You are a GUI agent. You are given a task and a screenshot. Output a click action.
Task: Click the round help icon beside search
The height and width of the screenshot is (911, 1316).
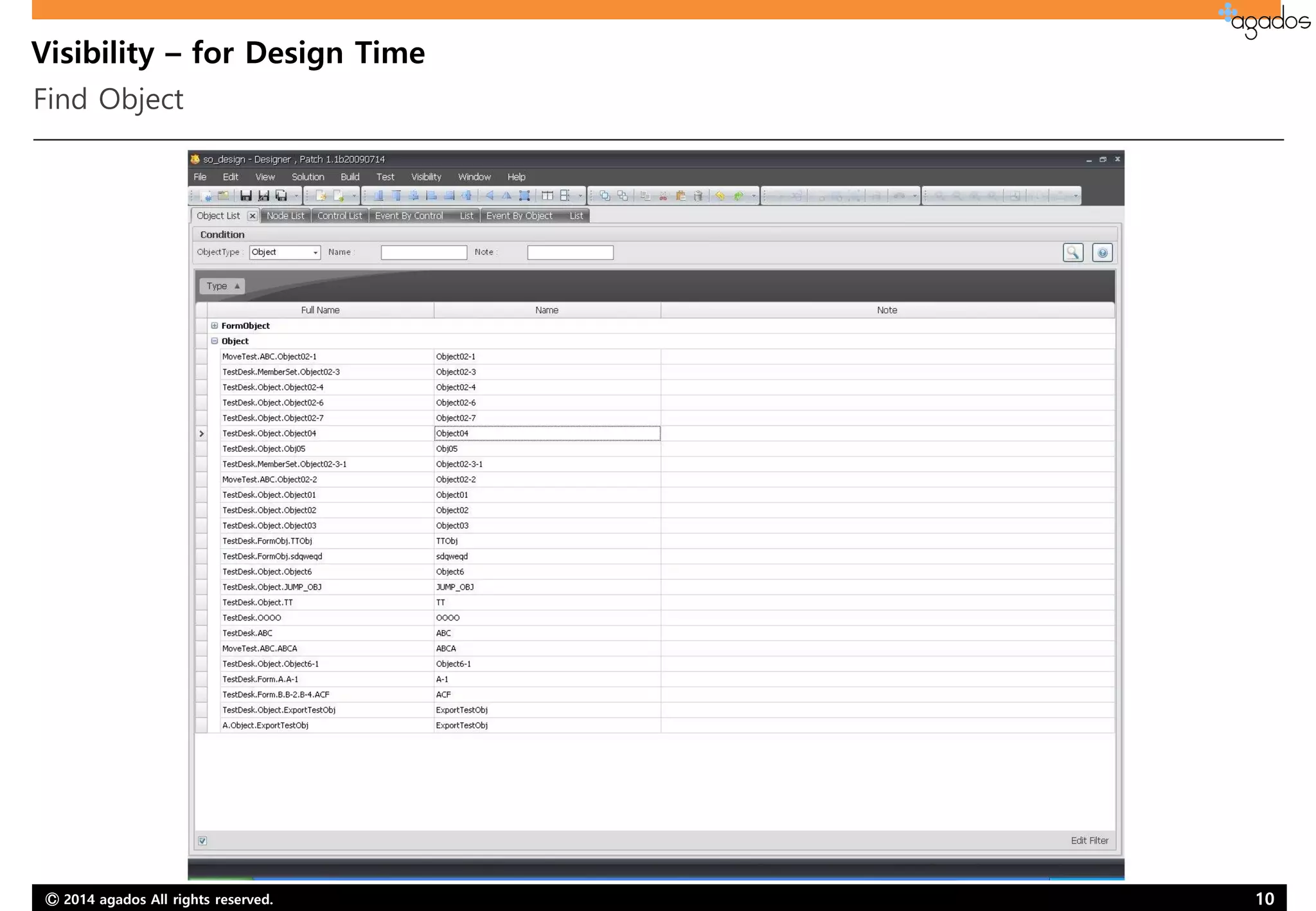tap(1102, 252)
